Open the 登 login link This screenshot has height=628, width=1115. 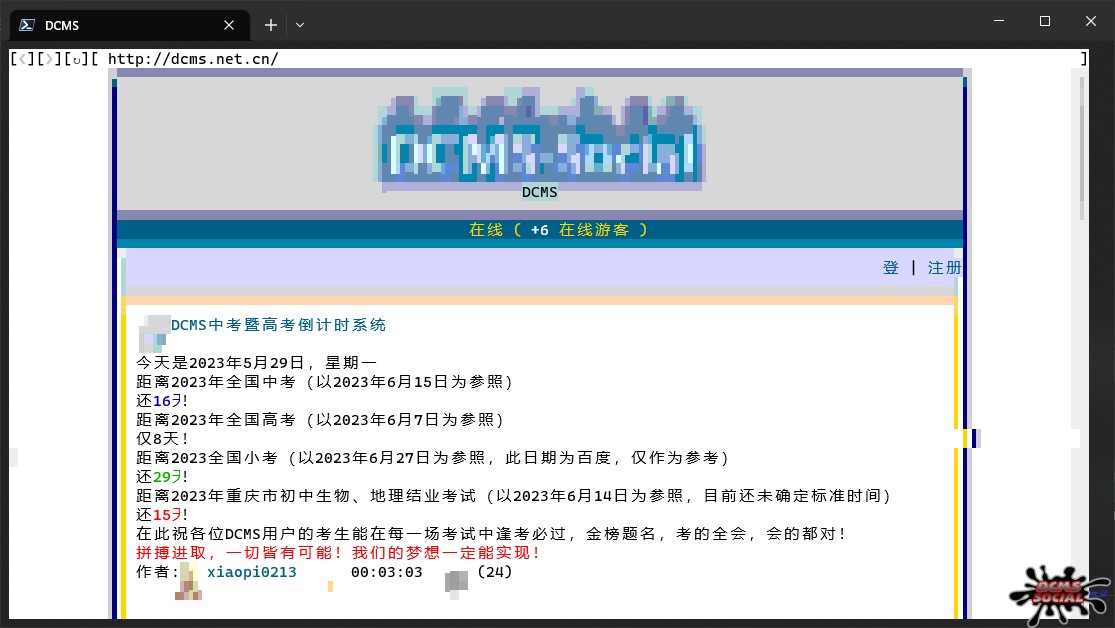891,268
